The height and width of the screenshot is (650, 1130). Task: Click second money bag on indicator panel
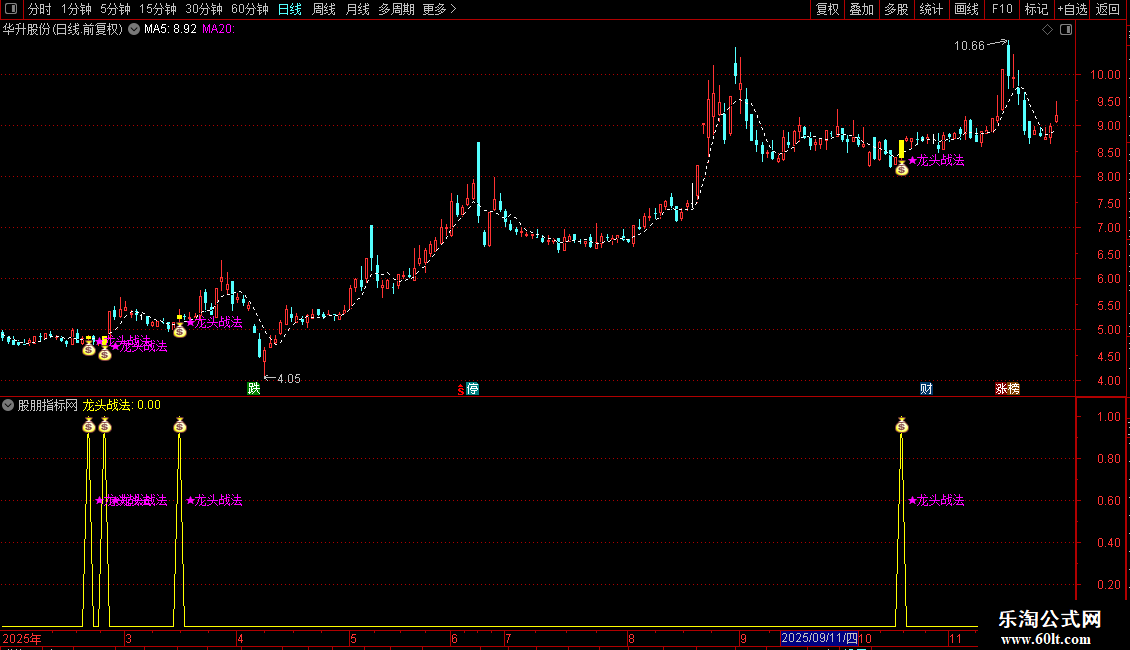pyautogui.click(x=105, y=425)
